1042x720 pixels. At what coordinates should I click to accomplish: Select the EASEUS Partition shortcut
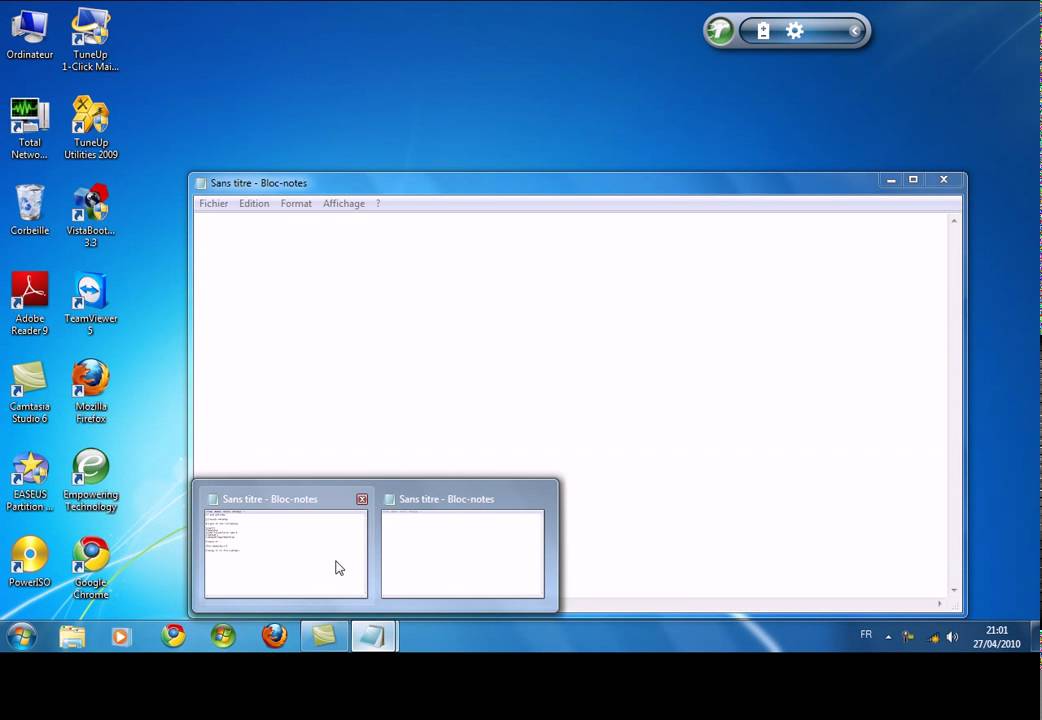click(29, 481)
